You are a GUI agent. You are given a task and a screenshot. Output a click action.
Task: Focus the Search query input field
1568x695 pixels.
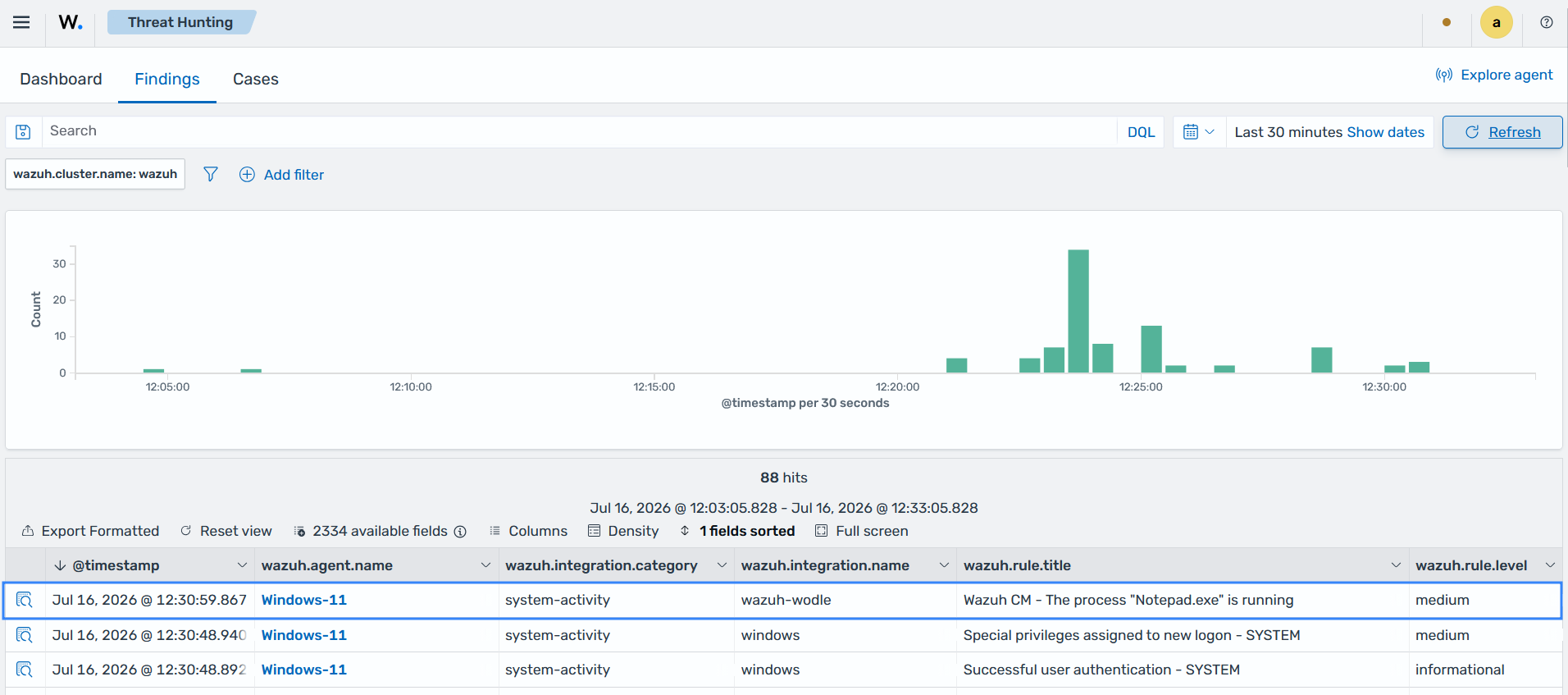point(579,131)
